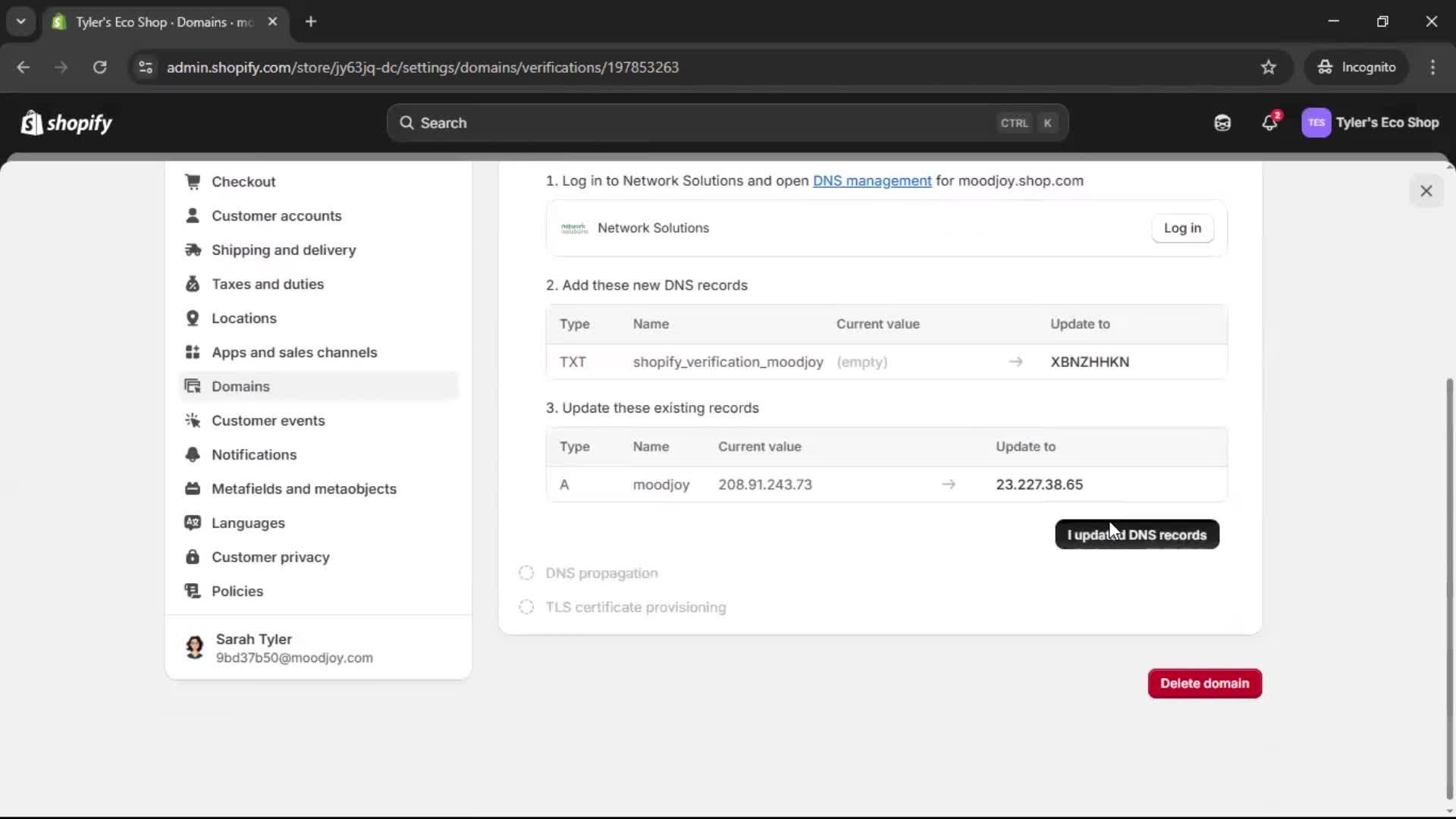The image size is (1456, 819).
Task: Select Customer privacy in the settings menu
Action: point(271,557)
